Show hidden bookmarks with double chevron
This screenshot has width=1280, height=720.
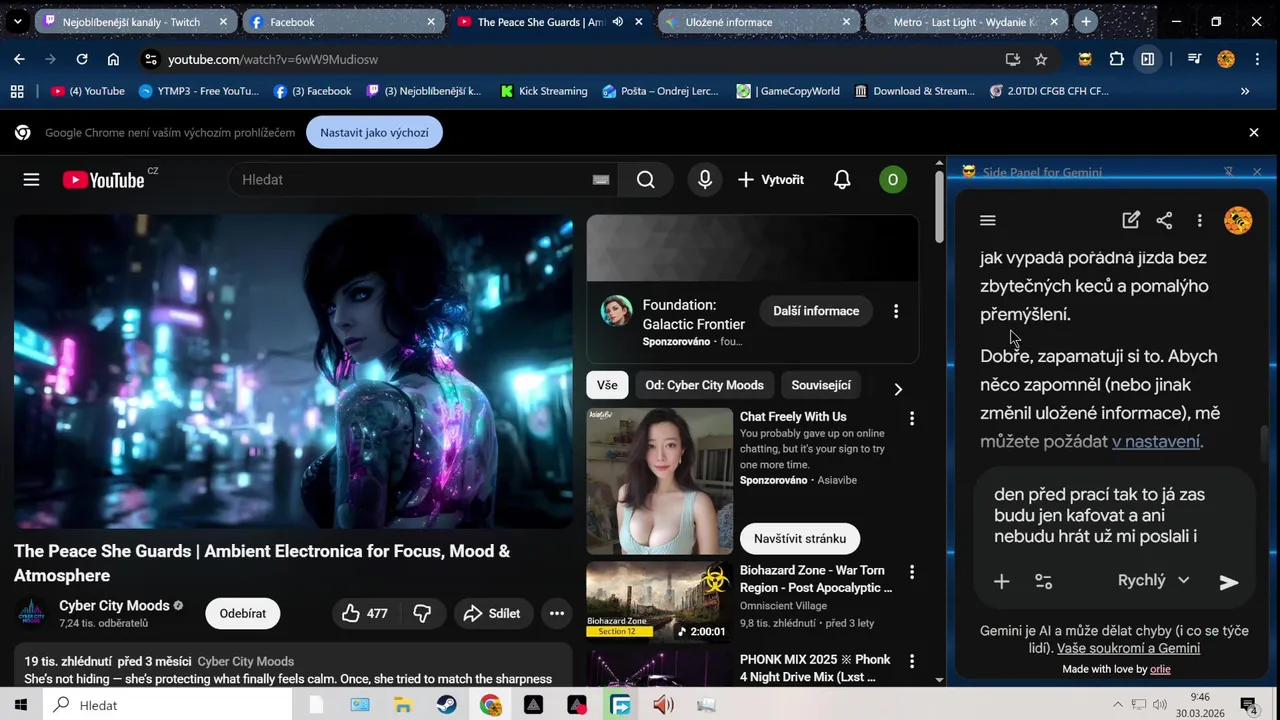coord(1245,91)
